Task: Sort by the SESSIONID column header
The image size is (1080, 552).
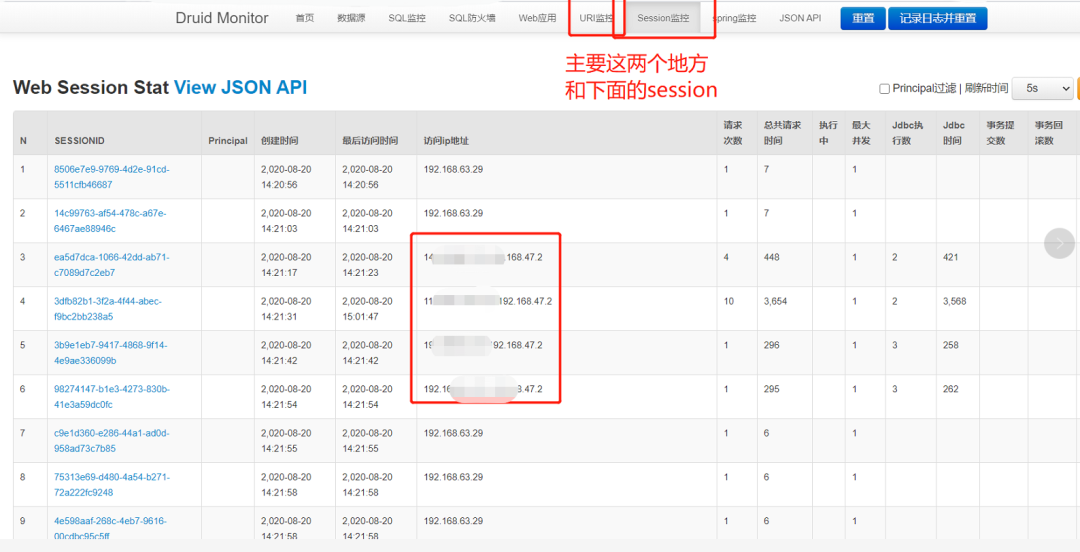Action: pyautogui.click(x=79, y=141)
